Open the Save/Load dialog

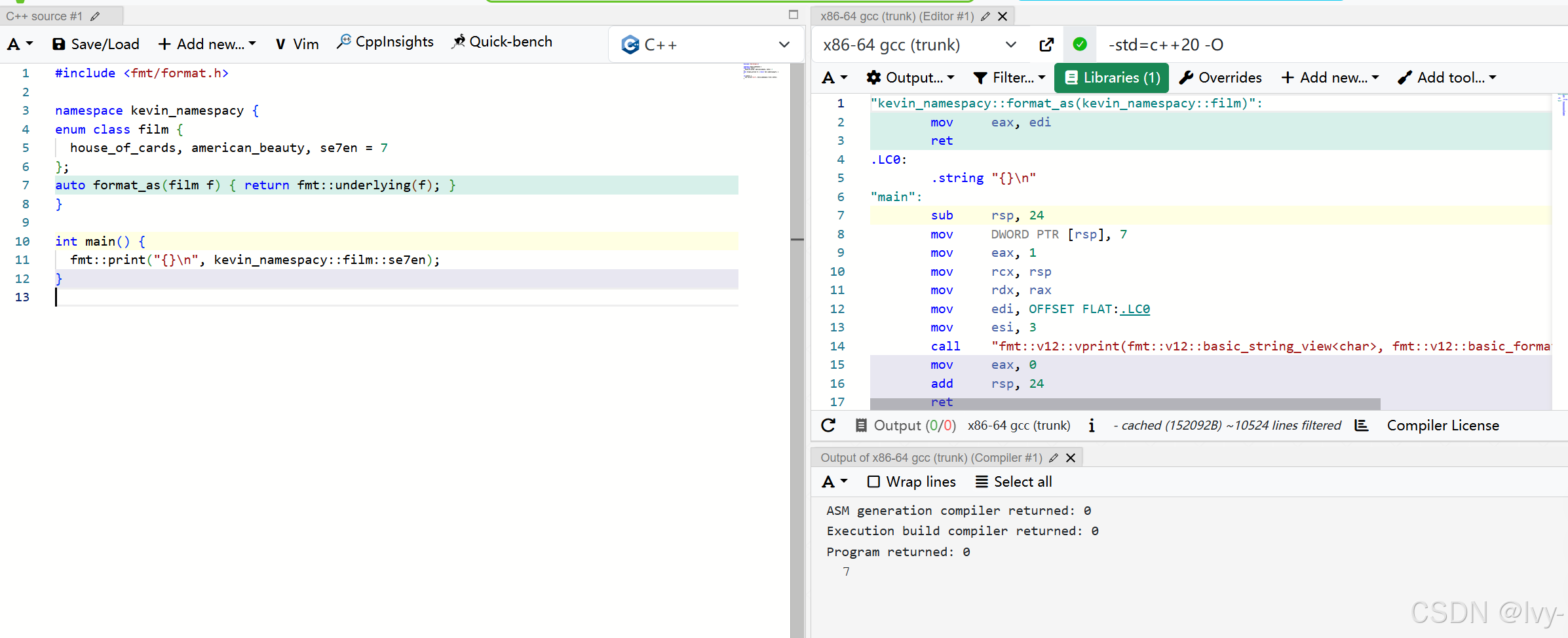point(96,44)
